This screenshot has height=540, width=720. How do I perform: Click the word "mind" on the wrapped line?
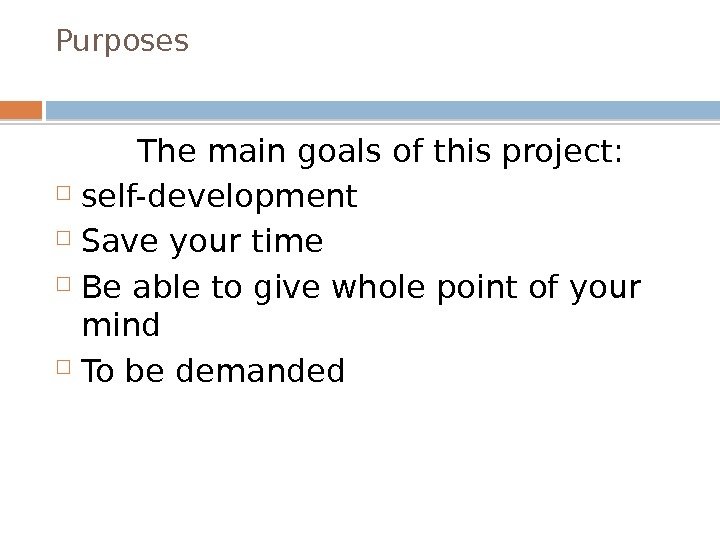pos(120,327)
